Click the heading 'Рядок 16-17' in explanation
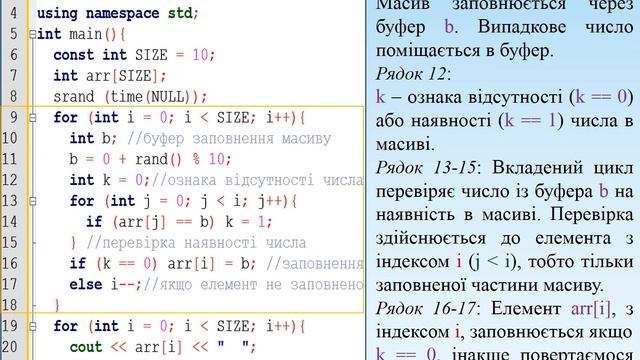Viewport: 640px width, 360px height. click(427, 309)
